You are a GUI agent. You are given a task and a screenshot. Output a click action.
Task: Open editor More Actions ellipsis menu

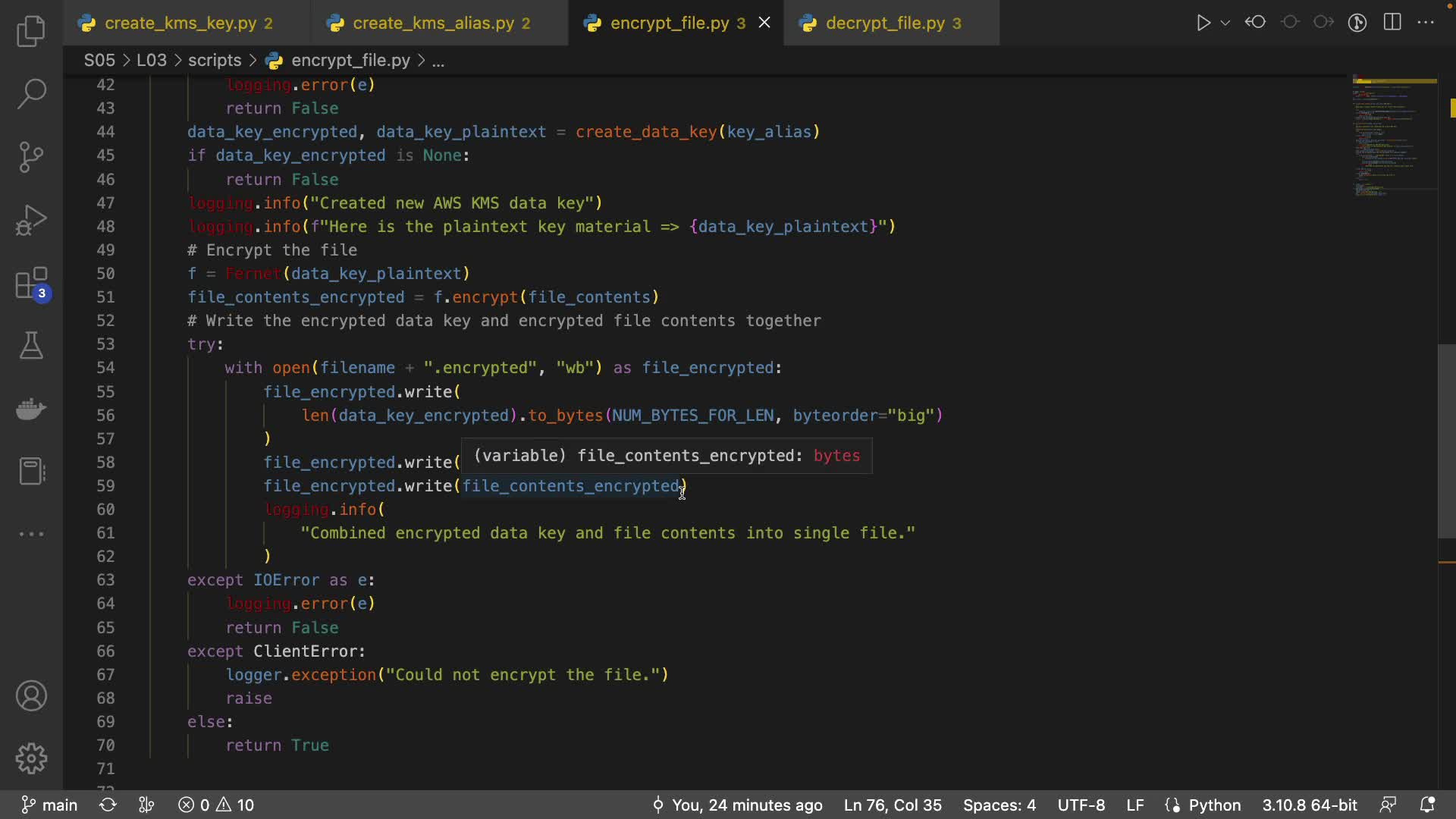click(x=1426, y=23)
